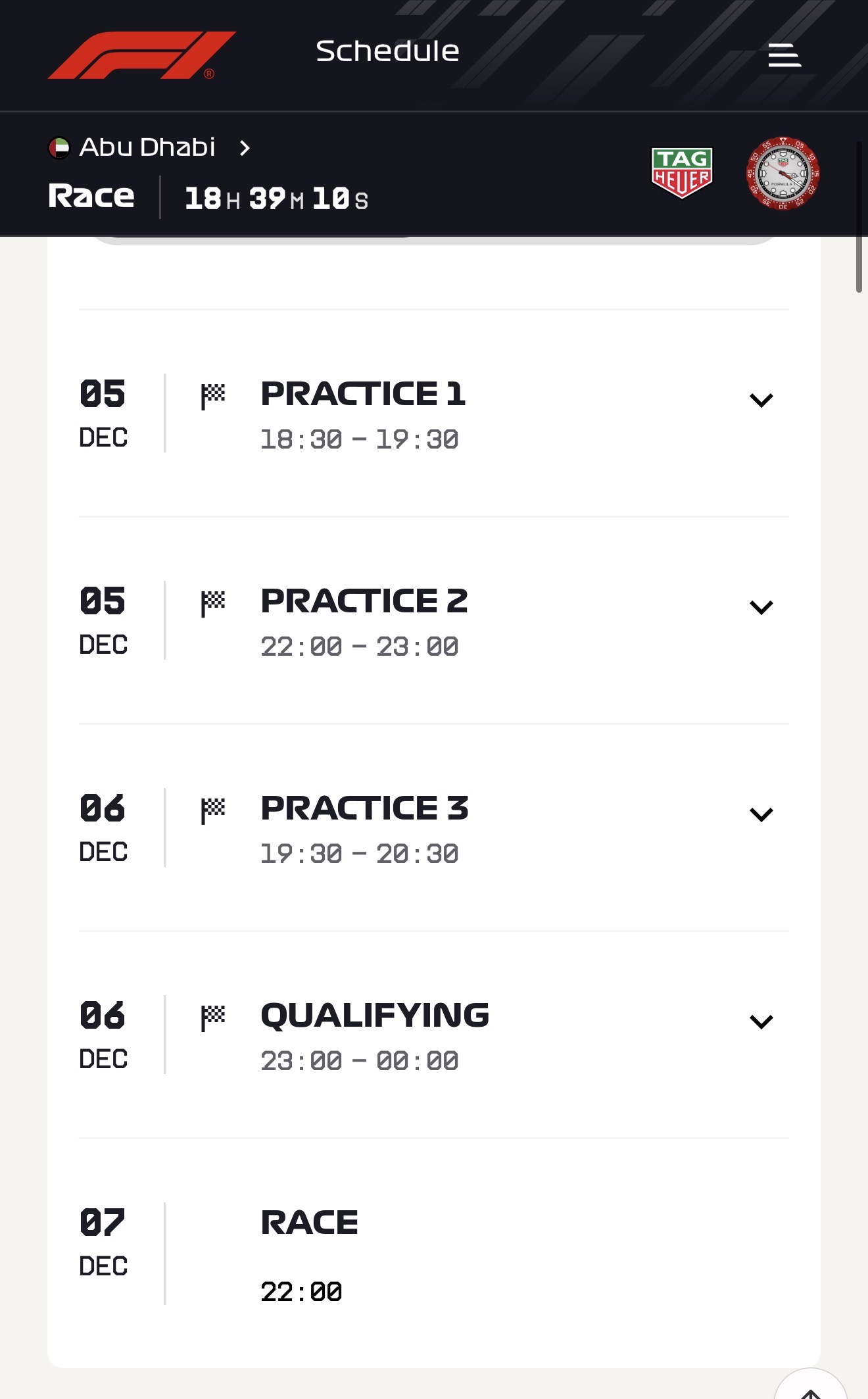The width and height of the screenshot is (868, 1399).
Task: Click the TAG Heuer watch image
Action: click(x=783, y=174)
